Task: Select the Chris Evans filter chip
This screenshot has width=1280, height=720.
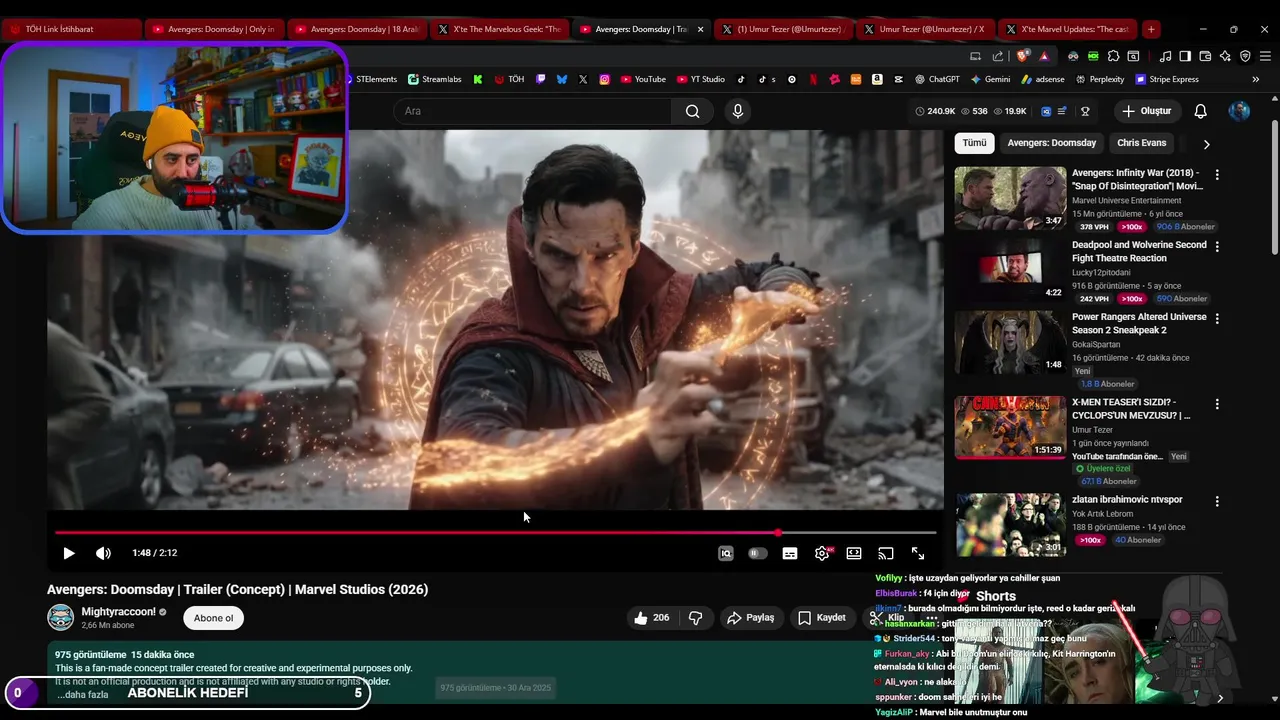Action: coord(1141,143)
